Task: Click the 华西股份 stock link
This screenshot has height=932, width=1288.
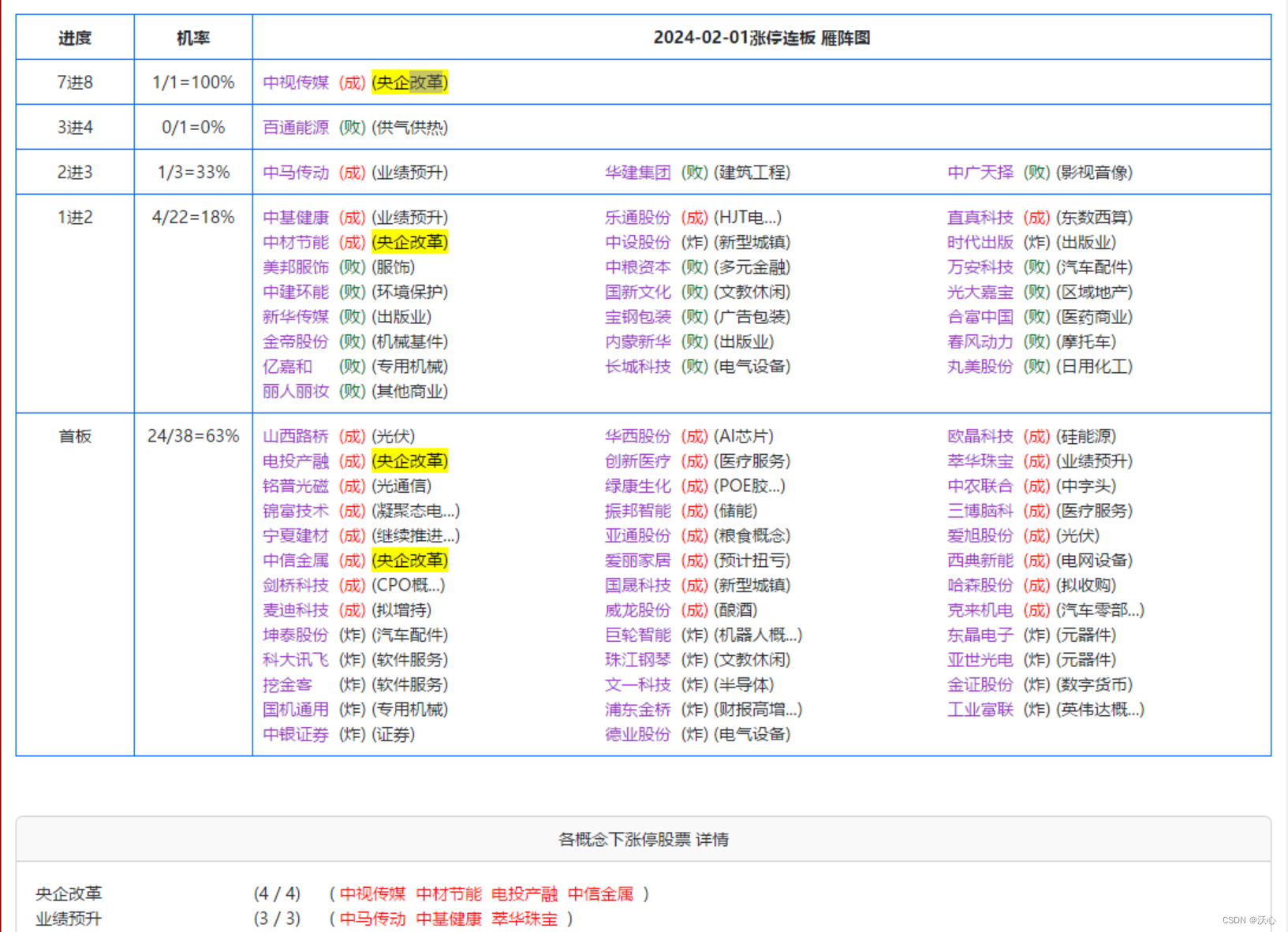Action: click(638, 436)
